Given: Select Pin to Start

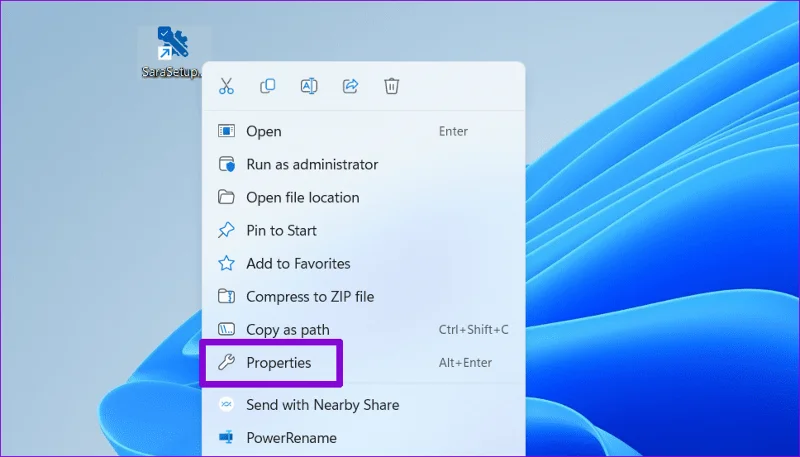Looking at the screenshot, I should click(363, 231).
